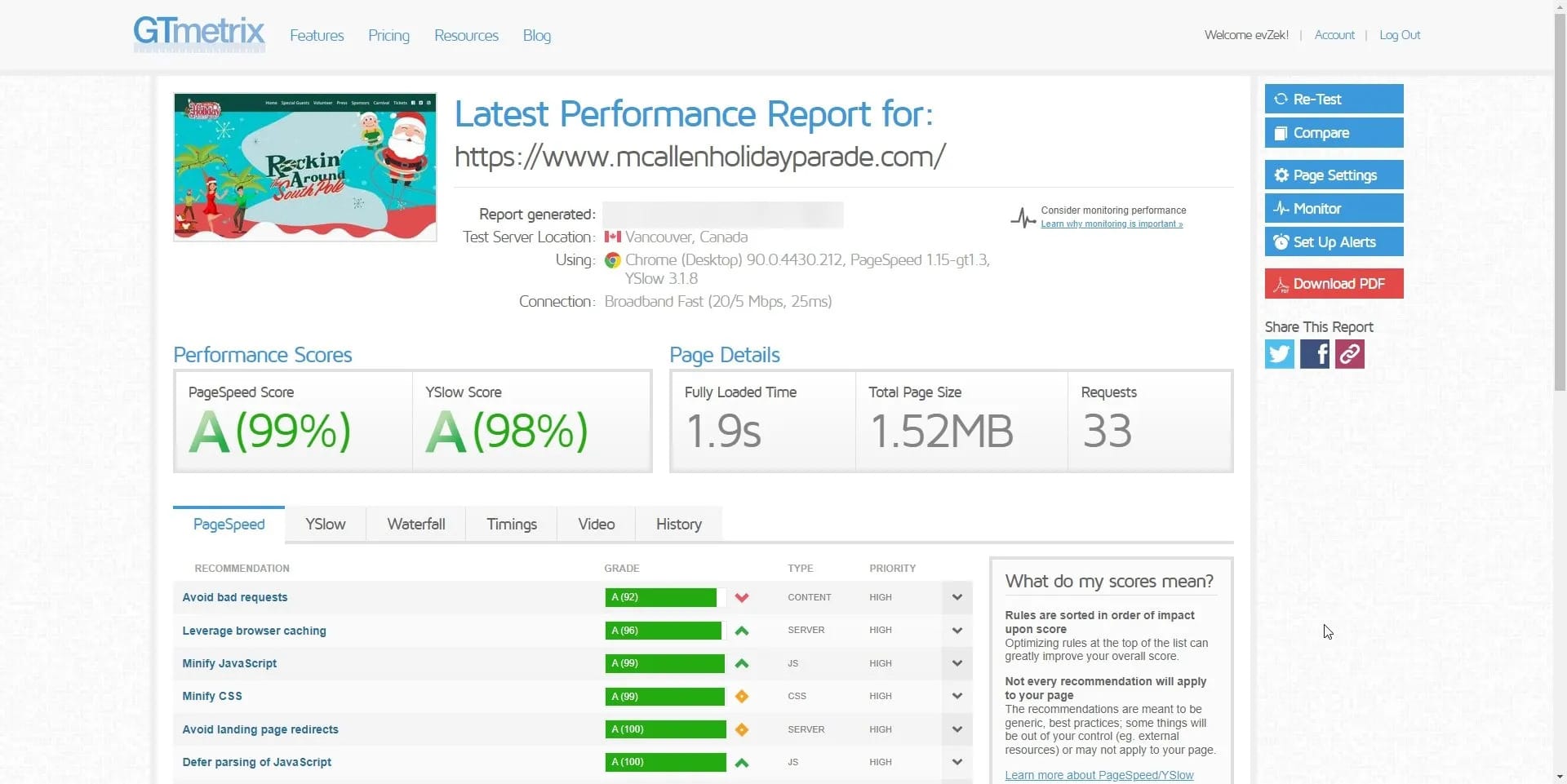Expand the Avoid bad requests row
The width and height of the screenshot is (1567, 784).
[957, 598]
